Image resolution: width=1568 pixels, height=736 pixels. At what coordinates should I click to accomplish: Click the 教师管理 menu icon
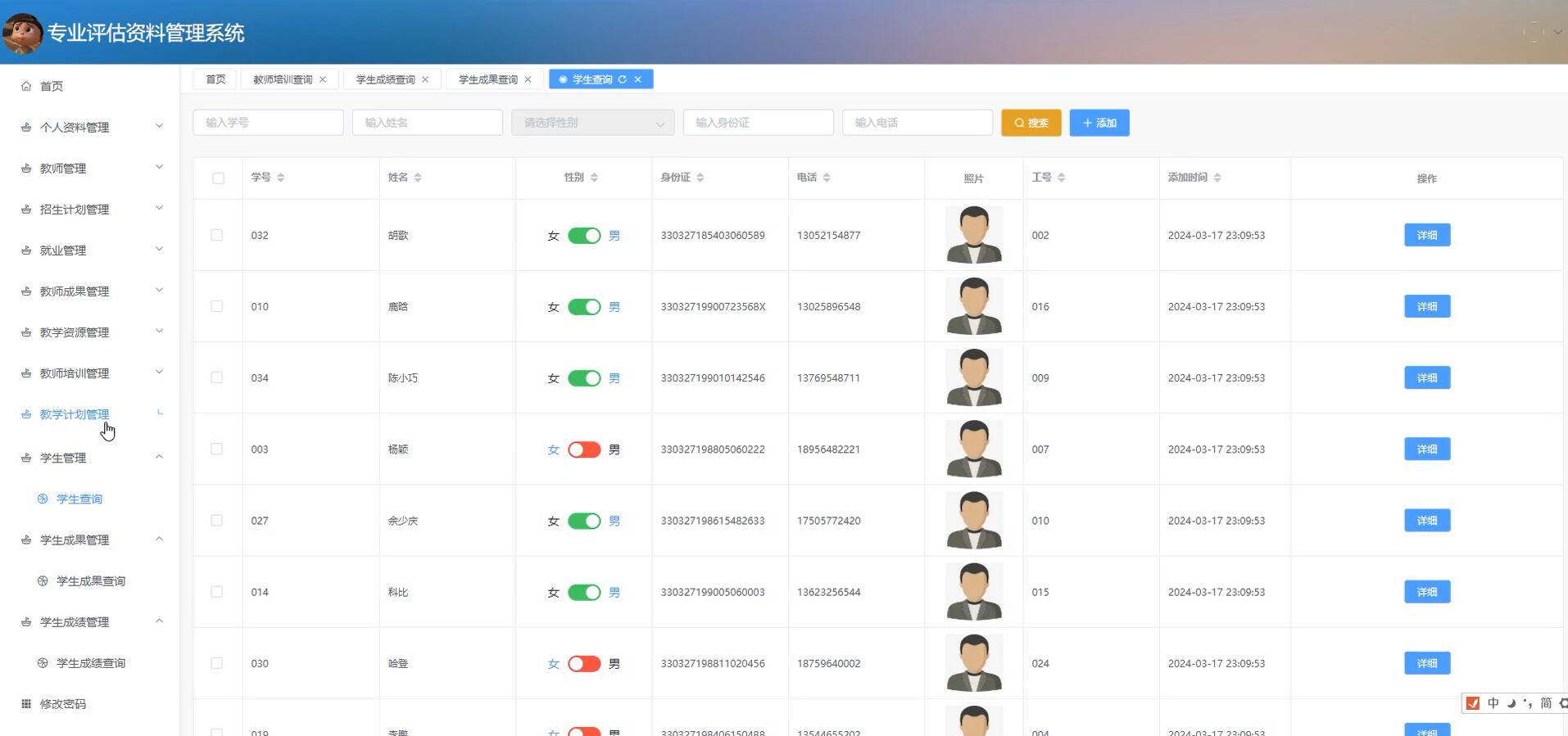(x=26, y=168)
